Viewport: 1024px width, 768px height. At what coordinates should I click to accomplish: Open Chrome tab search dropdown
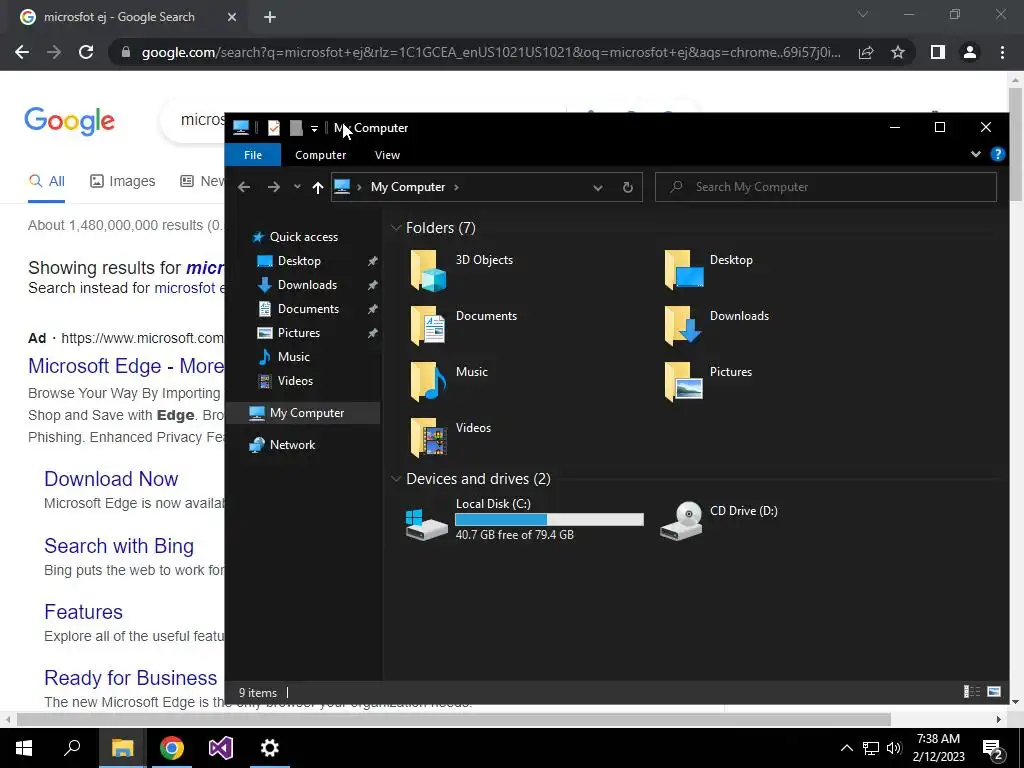(863, 14)
